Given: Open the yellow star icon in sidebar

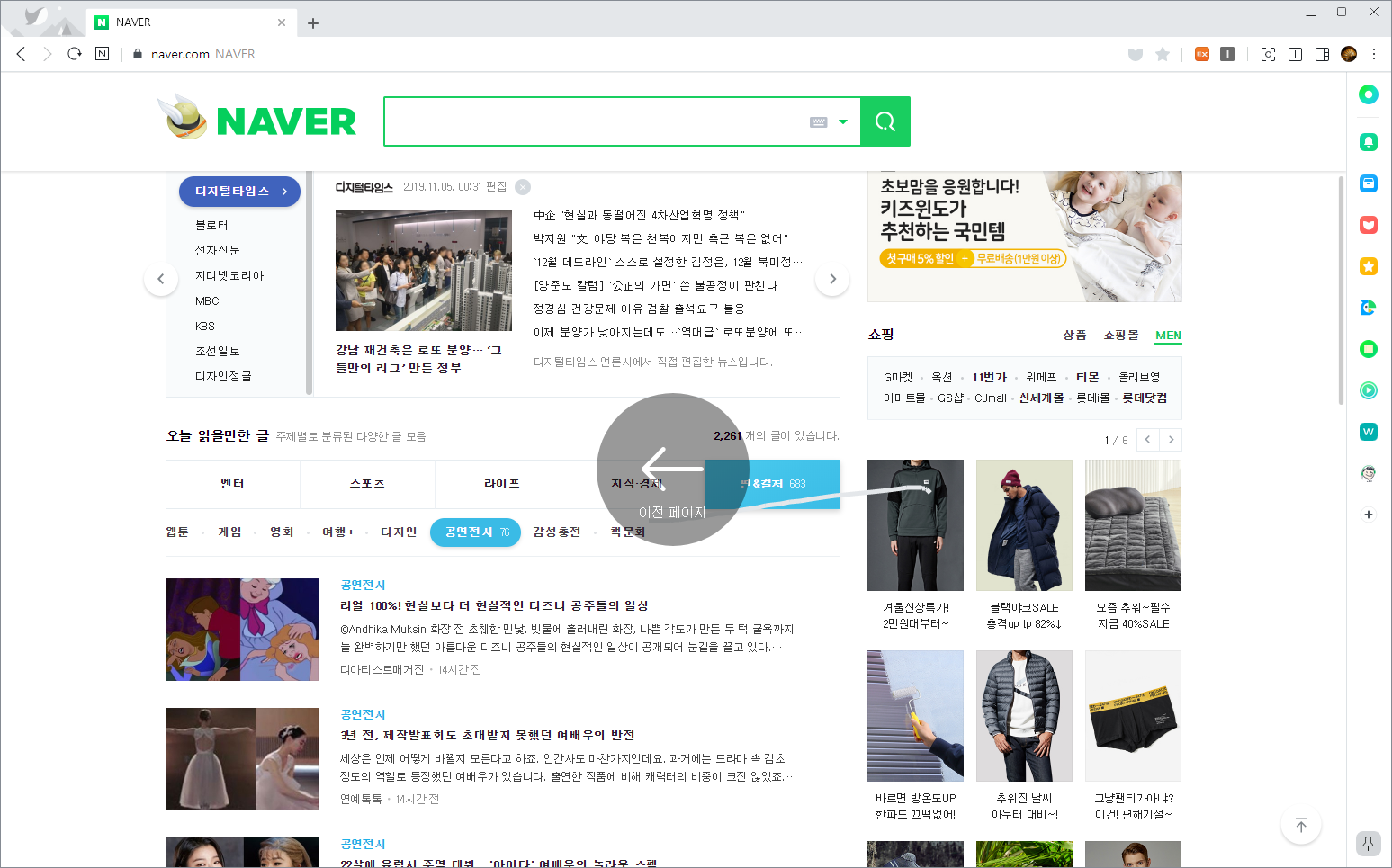Looking at the screenshot, I should pyautogui.click(x=1369, y=266).
